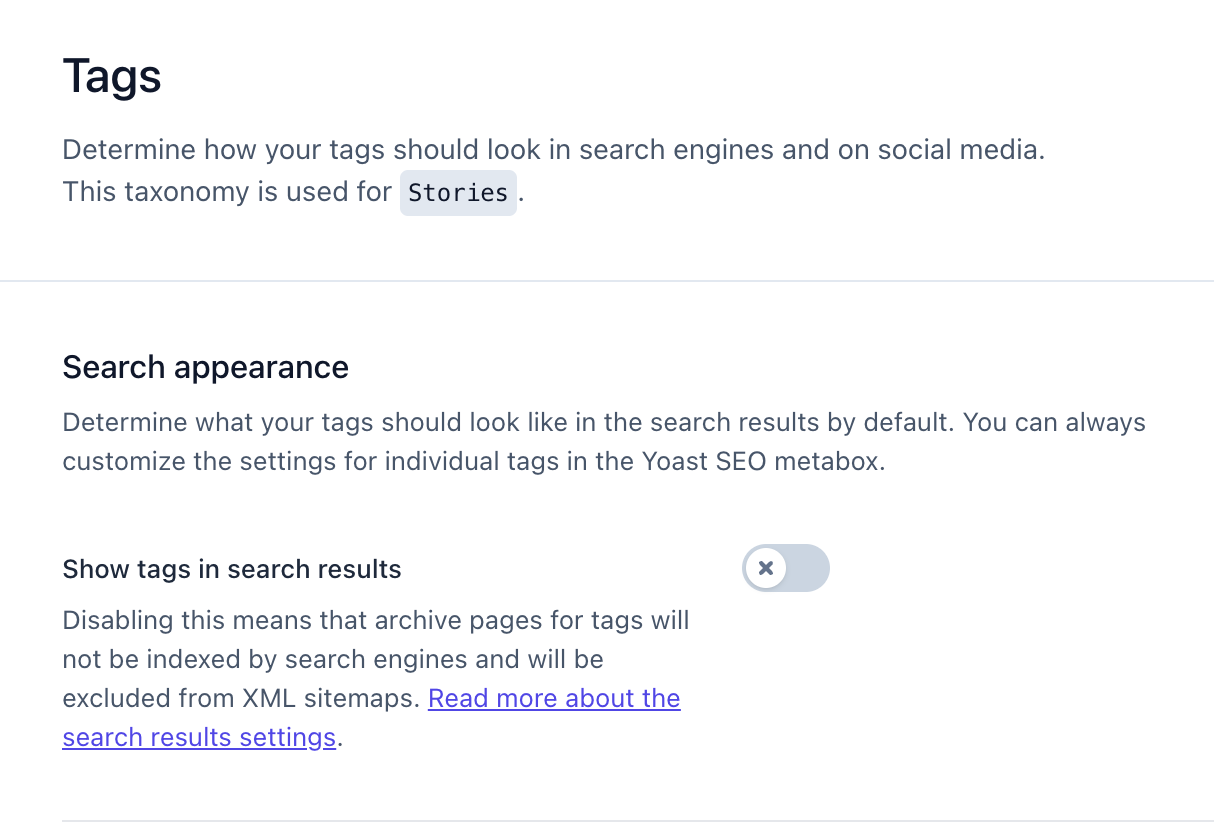Click the Search appearance section heading
Viewport: 1214px width, 824px height.
tap(205, 367)
